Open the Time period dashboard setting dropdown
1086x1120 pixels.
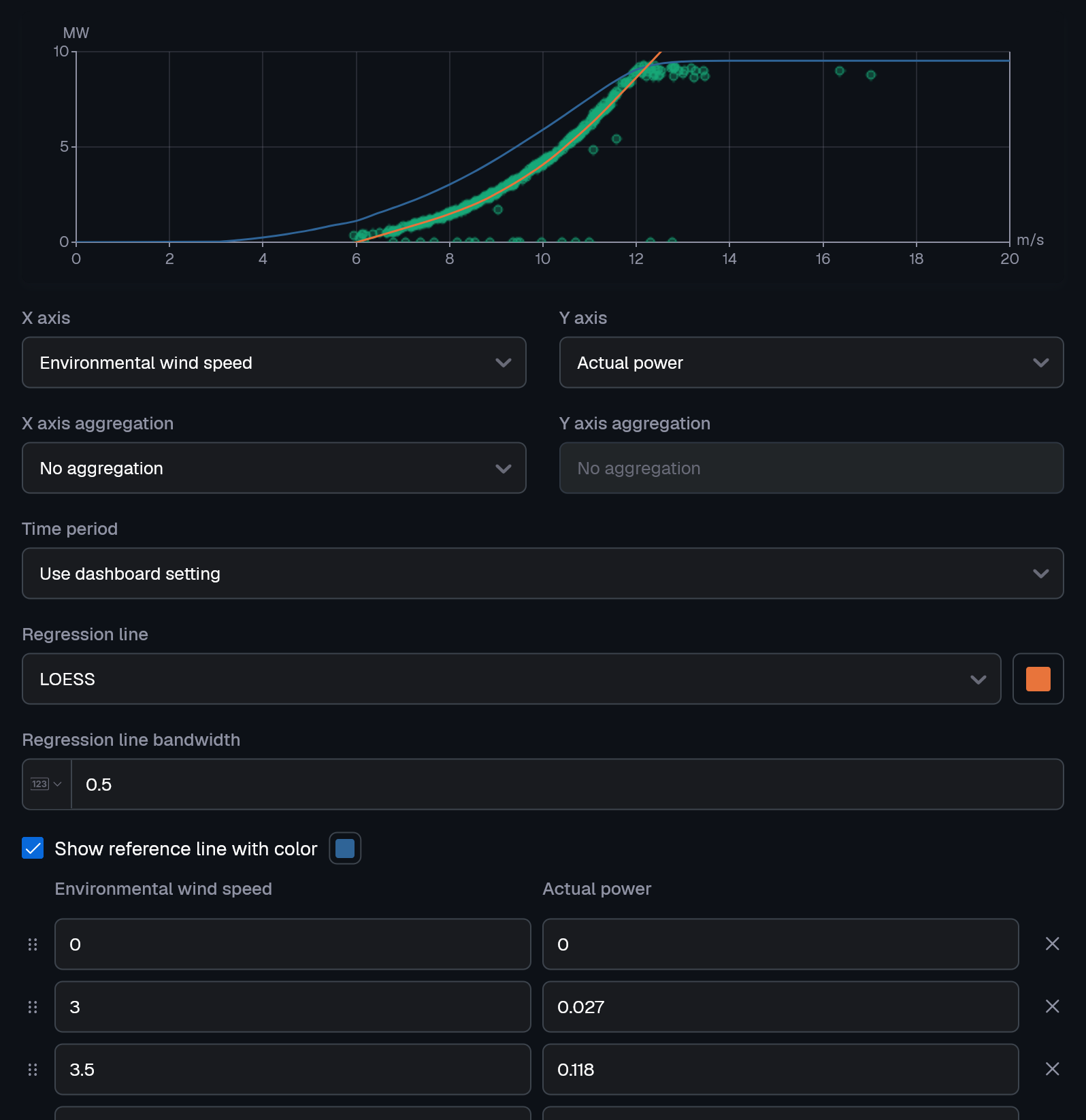click(x=542, y=574)
